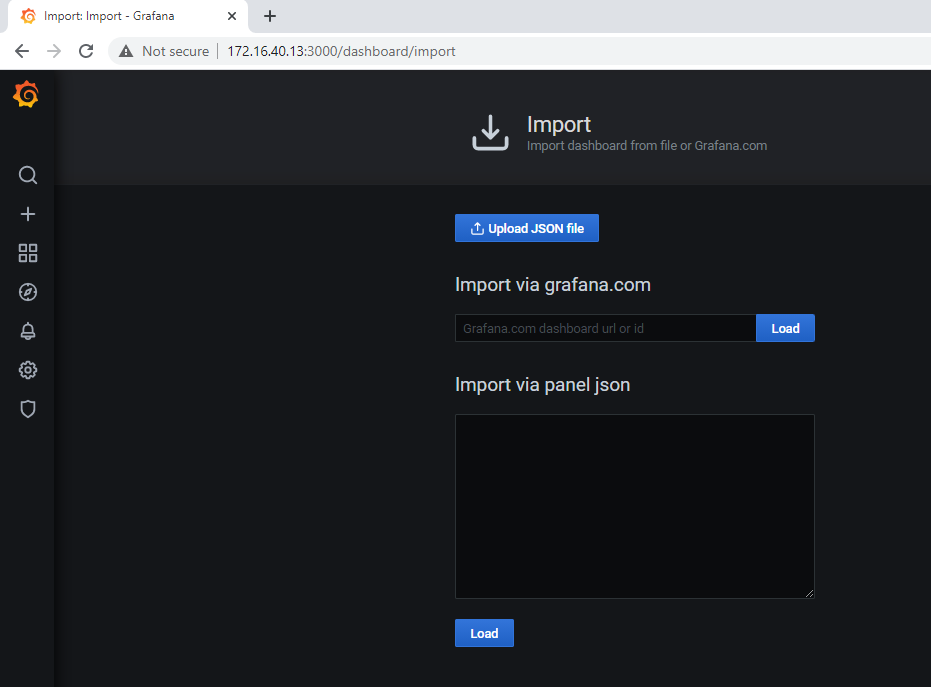931x687 pixels.
Task: Click the resize handle of json text area
Action: 809,593
